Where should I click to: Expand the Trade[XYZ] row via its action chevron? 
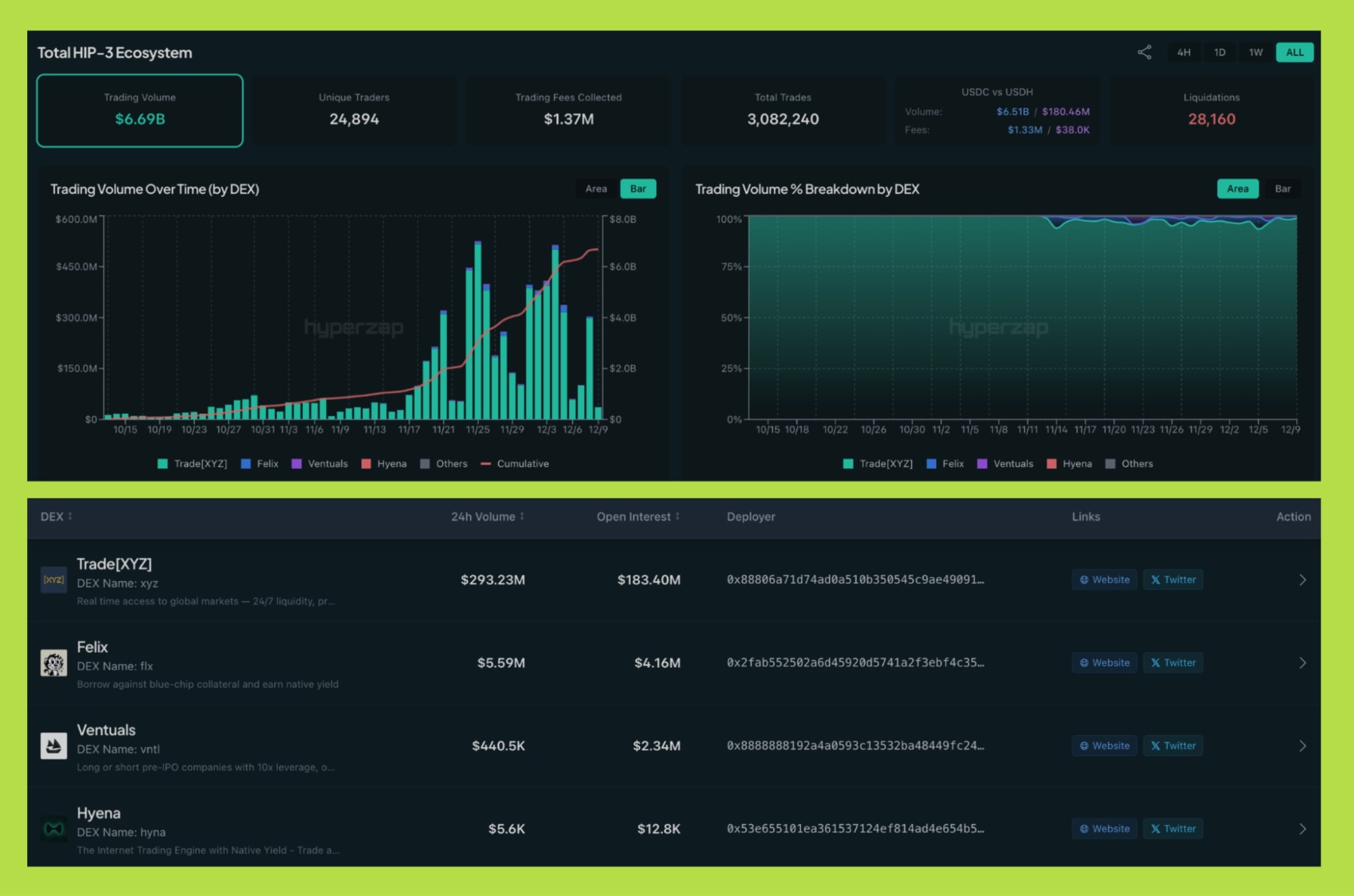pos(1301,580)
